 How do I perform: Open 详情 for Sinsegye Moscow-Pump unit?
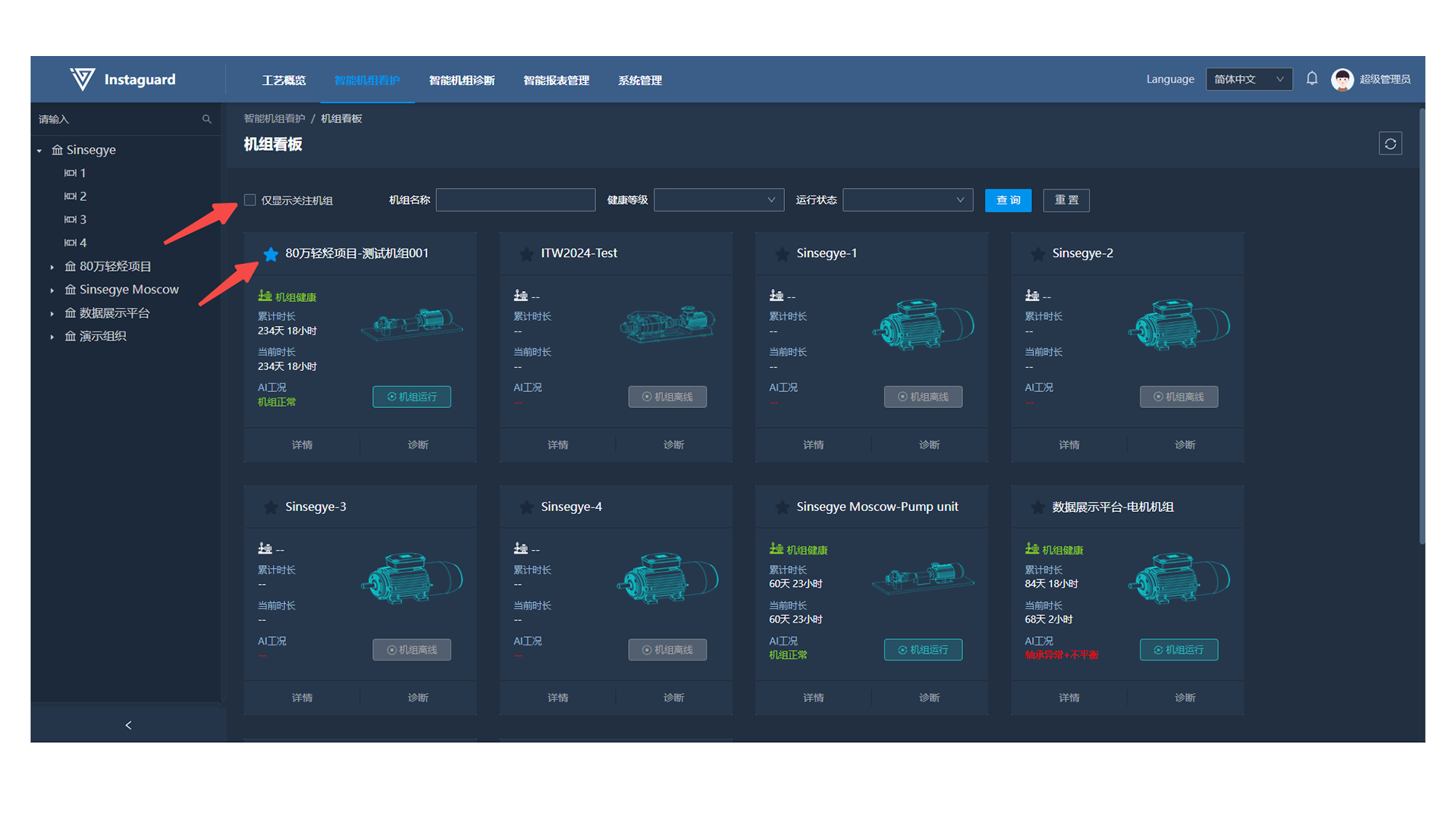click(813, 698)
